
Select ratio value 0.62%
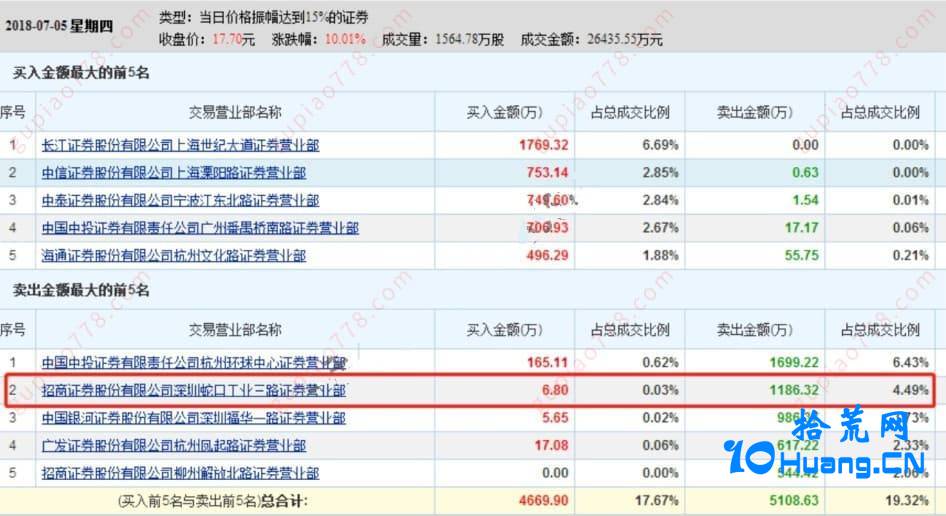pyautogui.click(x=661, y=363)
